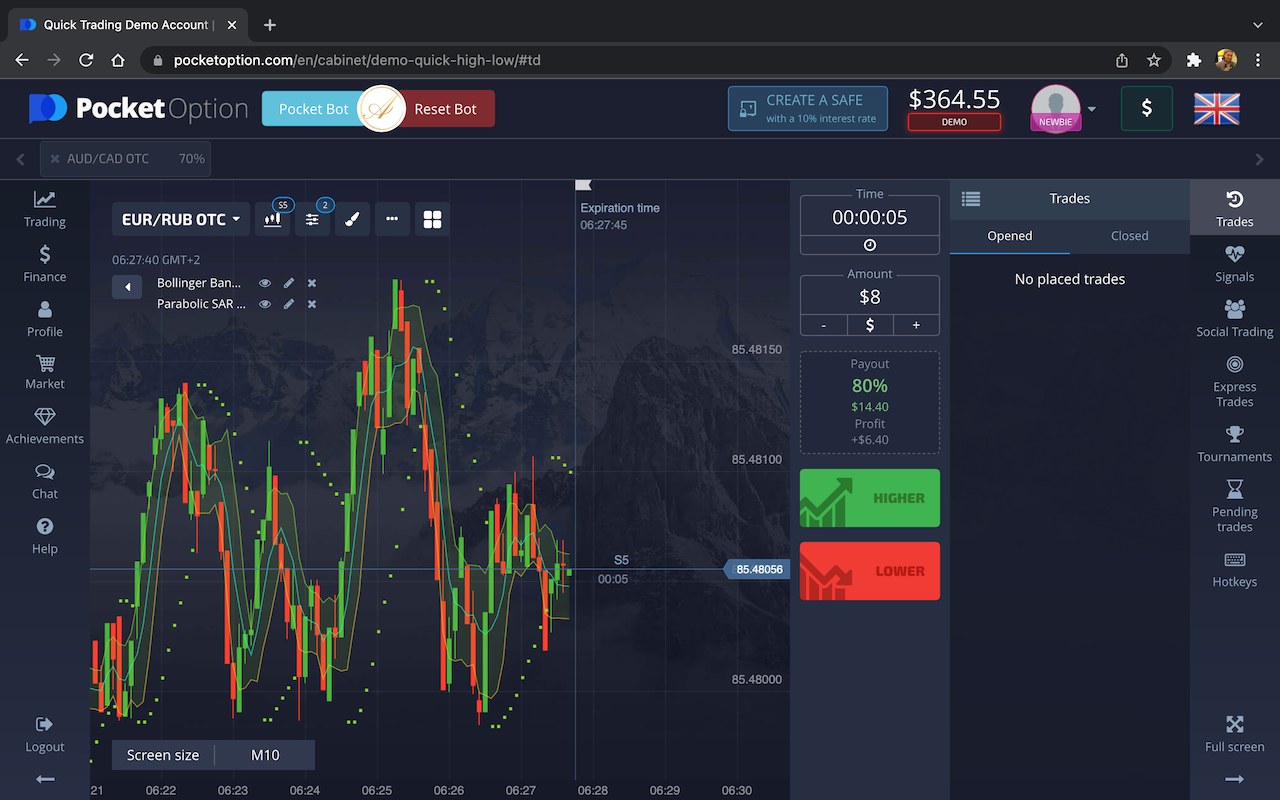Open the Market shopping cart
The image size is (1280, 800).
tap(44, 371)
